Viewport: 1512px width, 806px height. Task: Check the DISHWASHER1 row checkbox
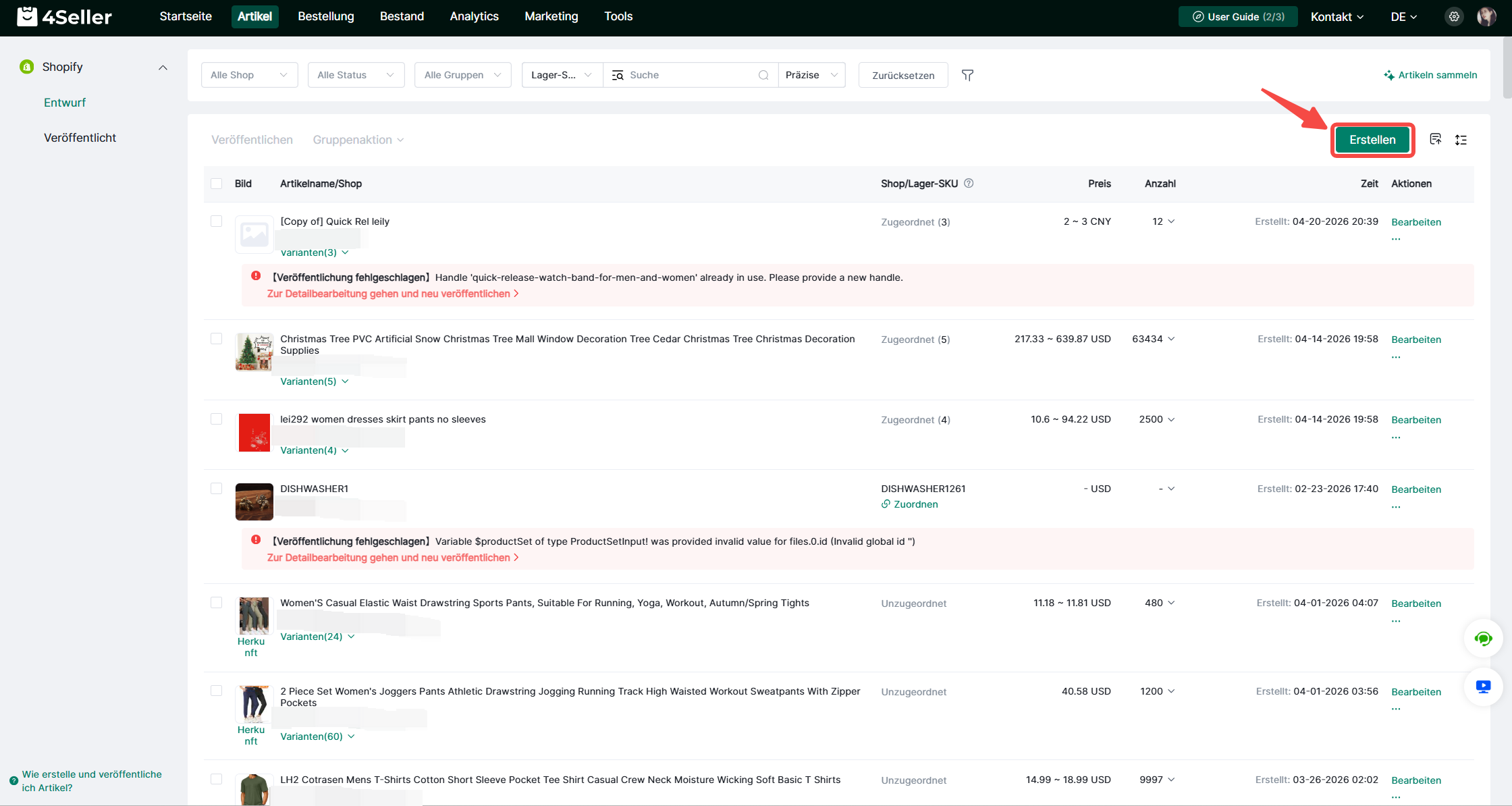pos(217,488)
